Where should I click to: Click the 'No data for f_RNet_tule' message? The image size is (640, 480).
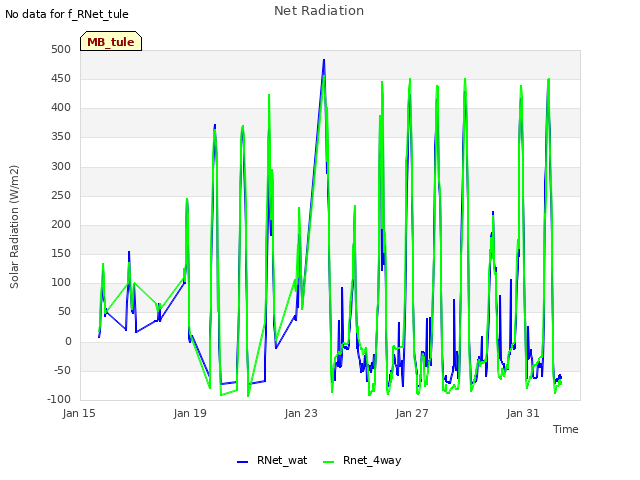(67, 14)
